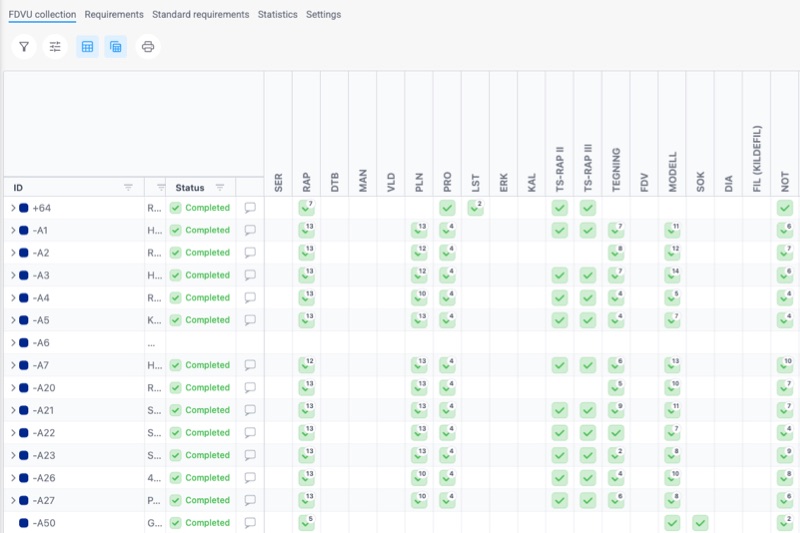Open the filter funnel tool
800x533 pixels.
coord(24,47)
